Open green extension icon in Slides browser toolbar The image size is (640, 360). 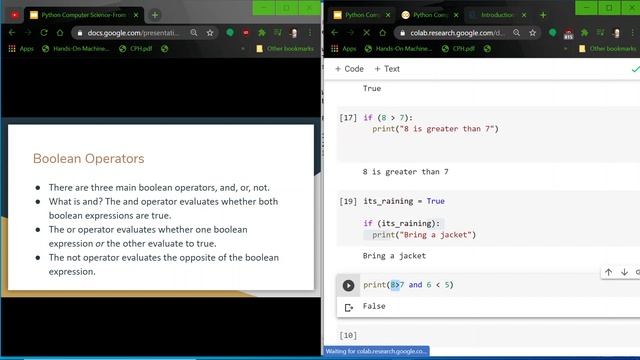pyautogui.click(x=230, y=33)
